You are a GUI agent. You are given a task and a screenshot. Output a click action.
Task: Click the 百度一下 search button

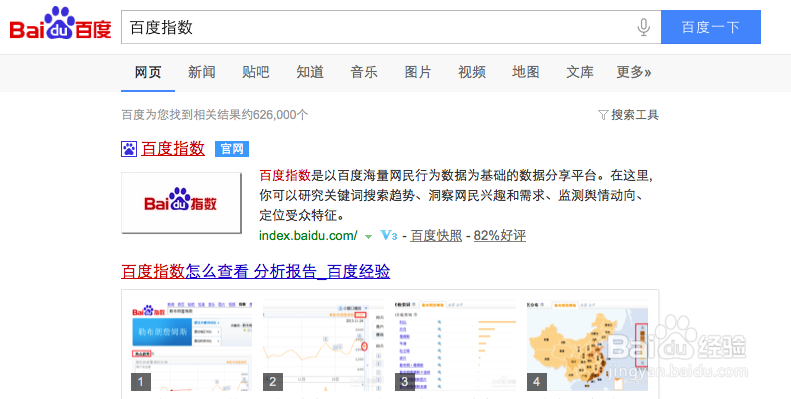[710, 27]
